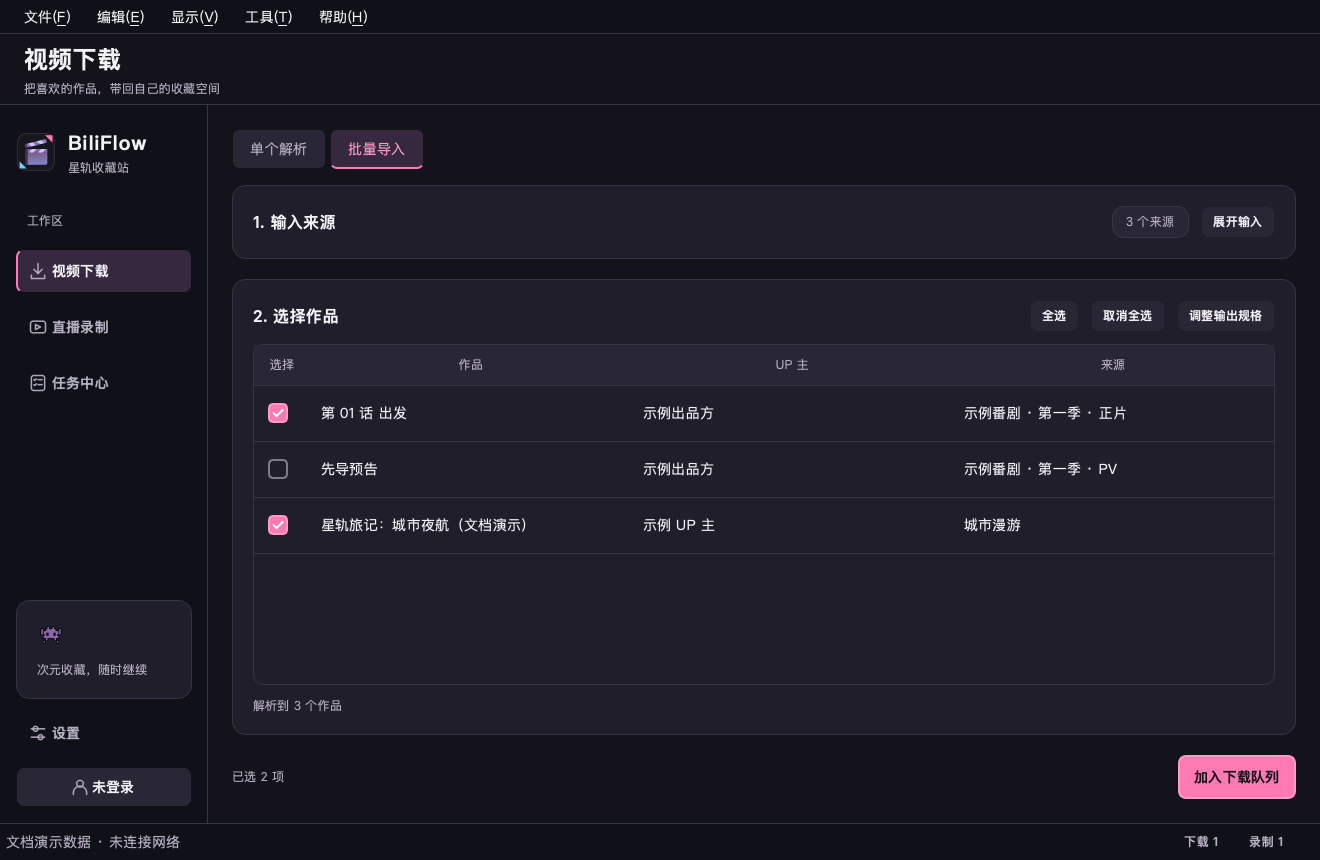Click the title 第 01 话 出发
The height and width of the screenshot is (860, 1320).
[364, 413]
